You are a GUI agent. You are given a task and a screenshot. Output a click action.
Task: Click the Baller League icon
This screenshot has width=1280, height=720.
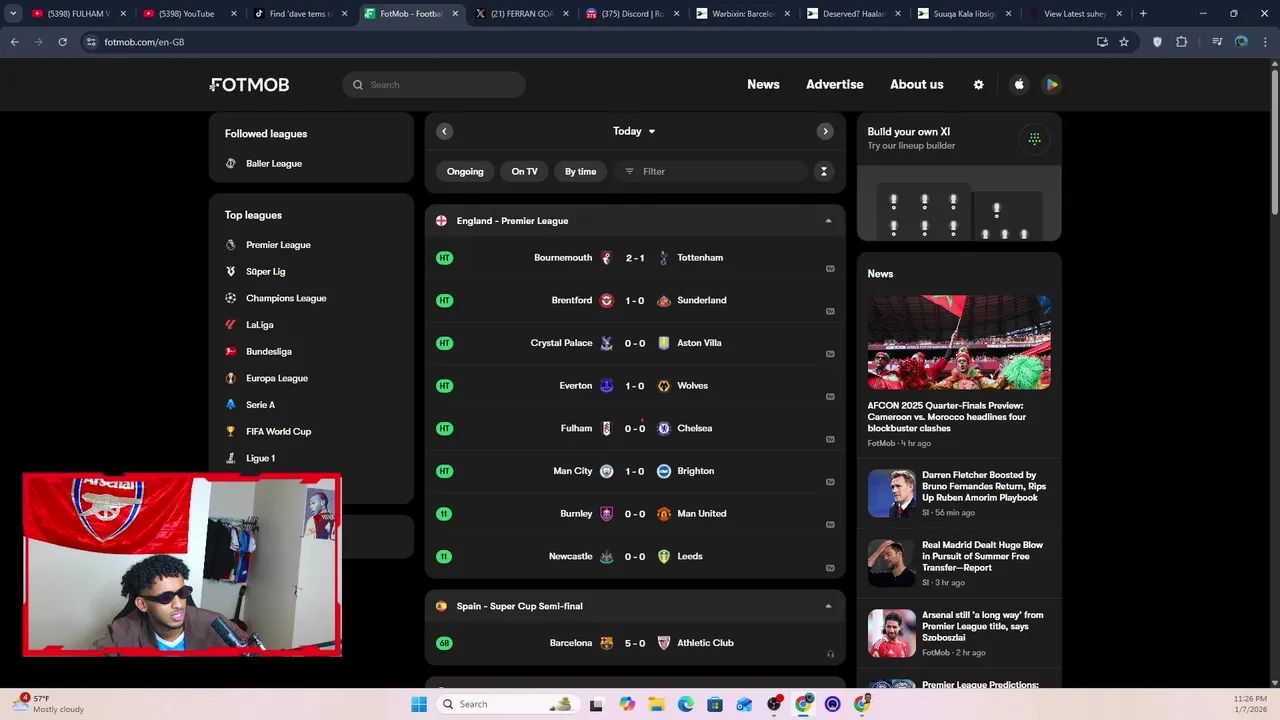coord(231,164)
